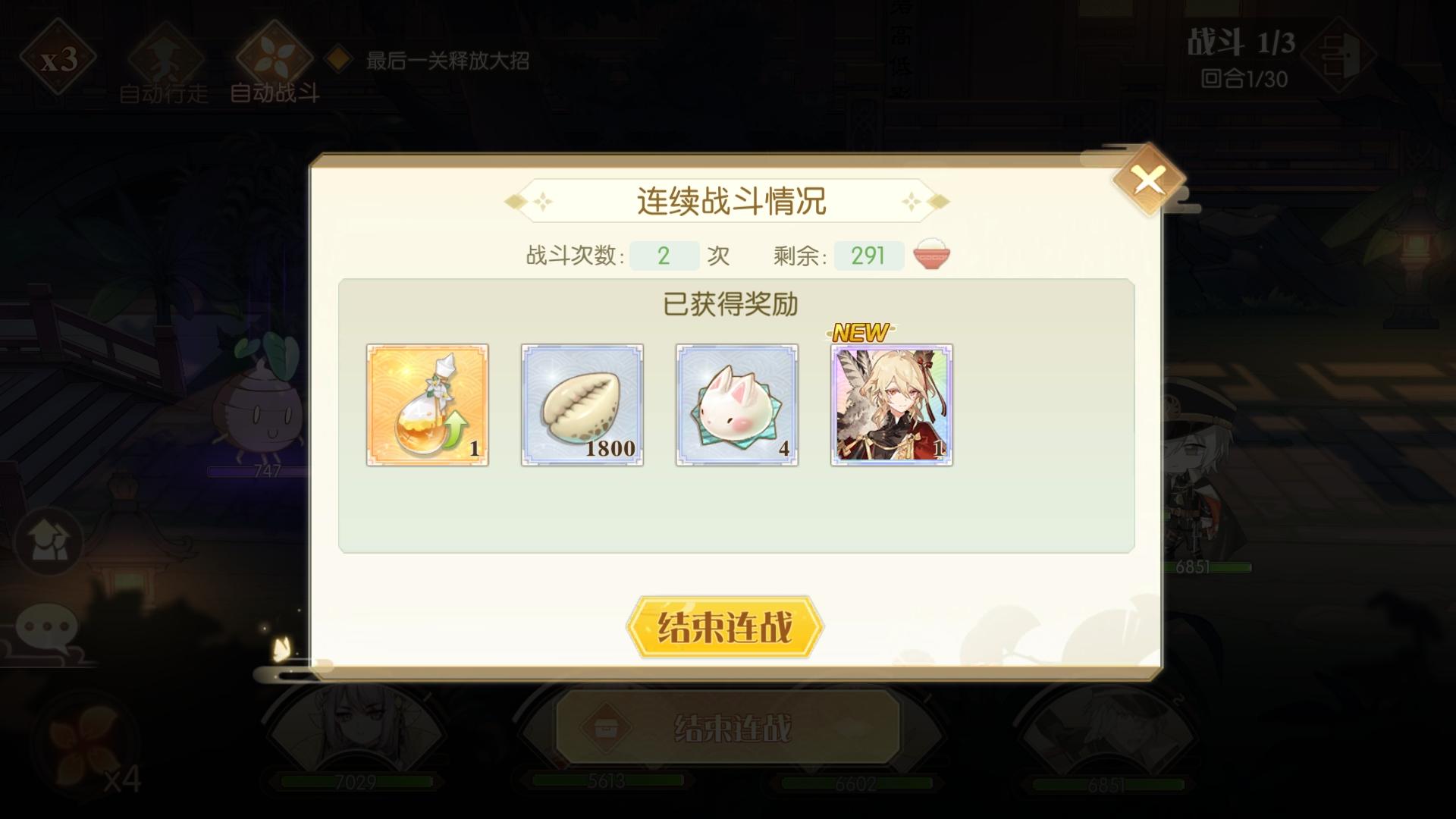Screen dimensions: 1456x819
Task: Open the chat bubble icon
Action: tap(47, 629)
